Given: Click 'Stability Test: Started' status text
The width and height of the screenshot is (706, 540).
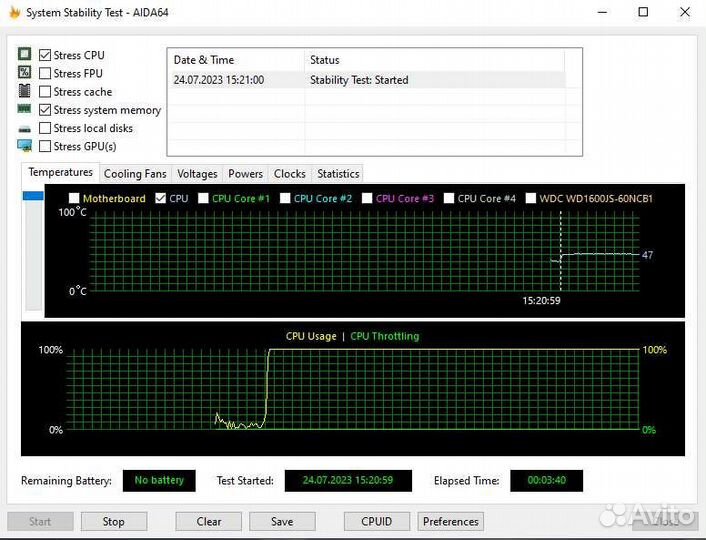Looking at the screenshot, I should coord(359,80).
